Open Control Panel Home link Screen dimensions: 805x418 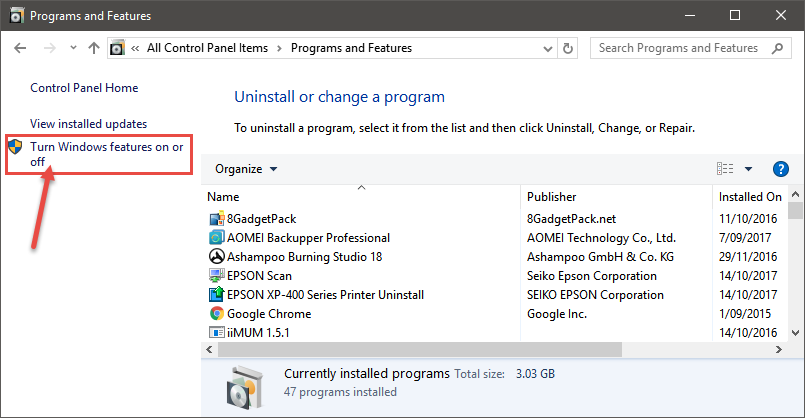84,88
